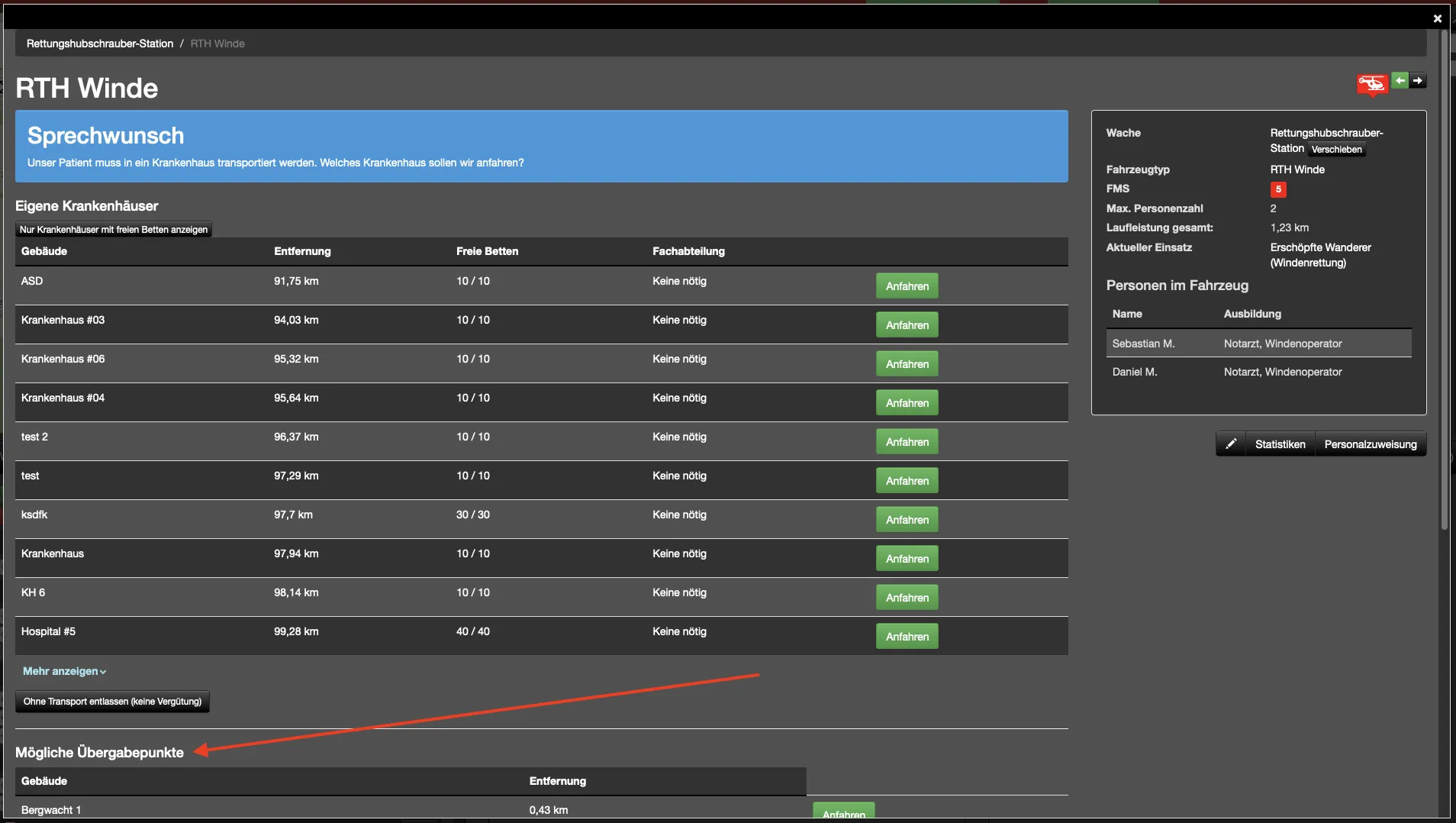The width and height of the screenshot is (1456, 823).
Task: Go to previous vehicle with green arrow
Action: [x=1400, y=81]
